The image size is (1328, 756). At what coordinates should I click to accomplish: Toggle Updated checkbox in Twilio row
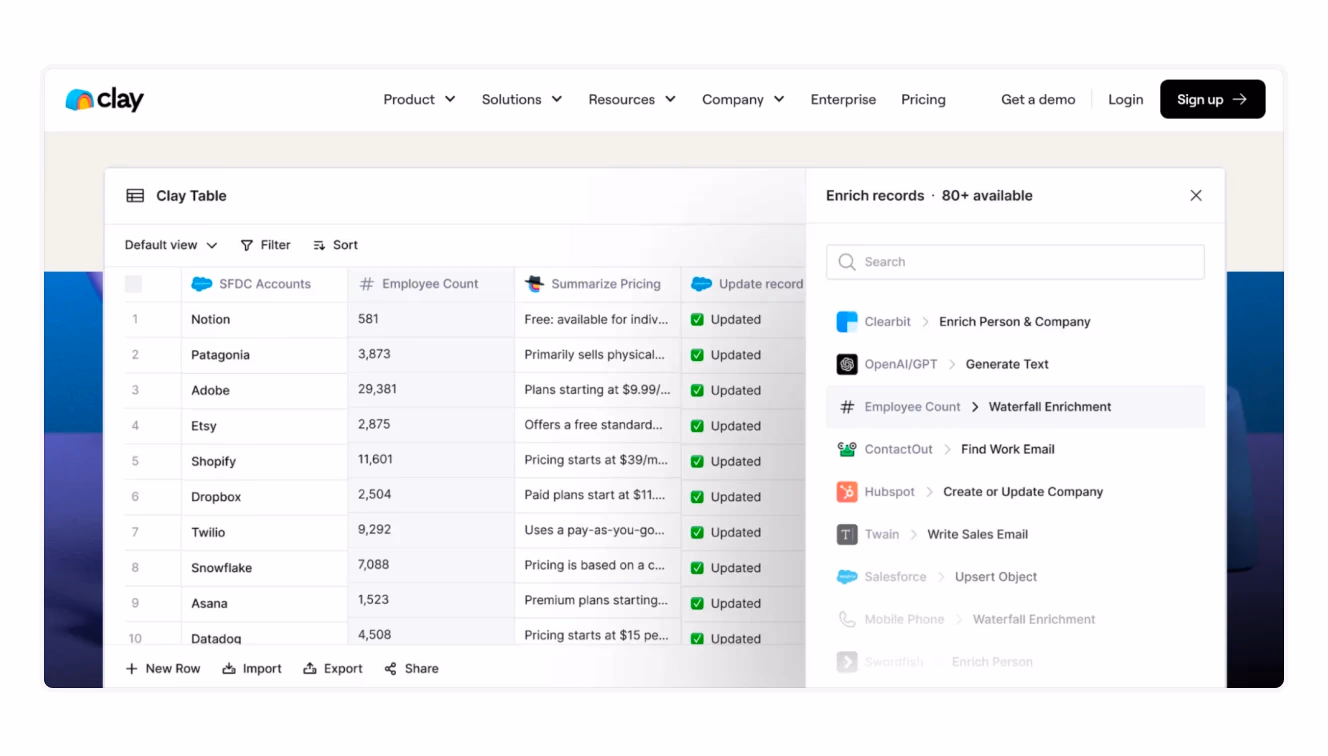697,533
